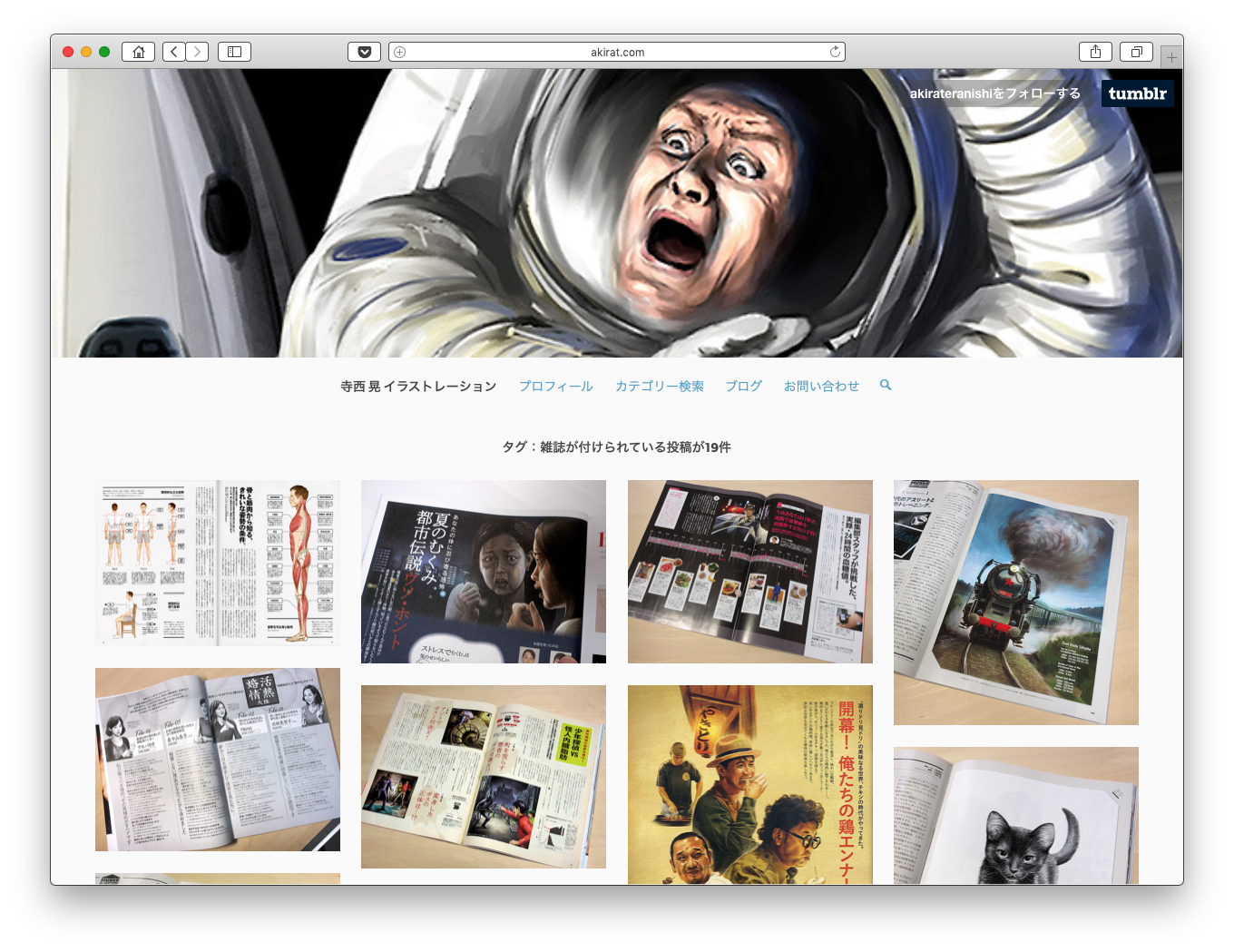Open the steam locomotive illustration post
Image resolution: width=1234 pixels, height=952 pixels.
coord(1016,603)
